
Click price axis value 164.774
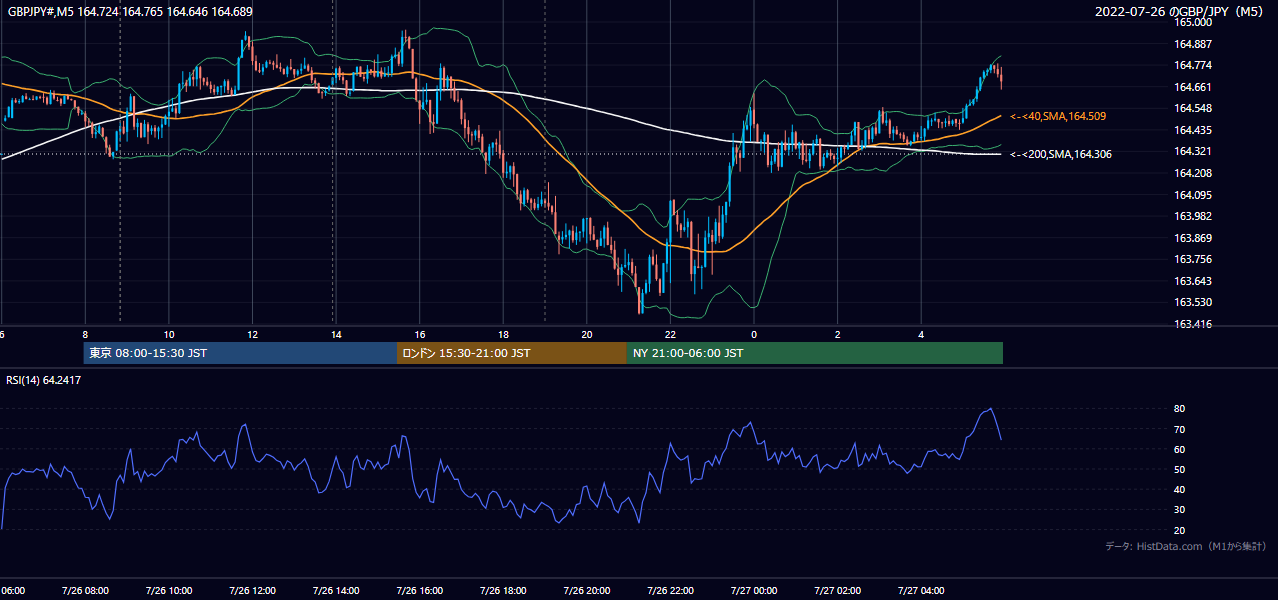coord(1193,65)
